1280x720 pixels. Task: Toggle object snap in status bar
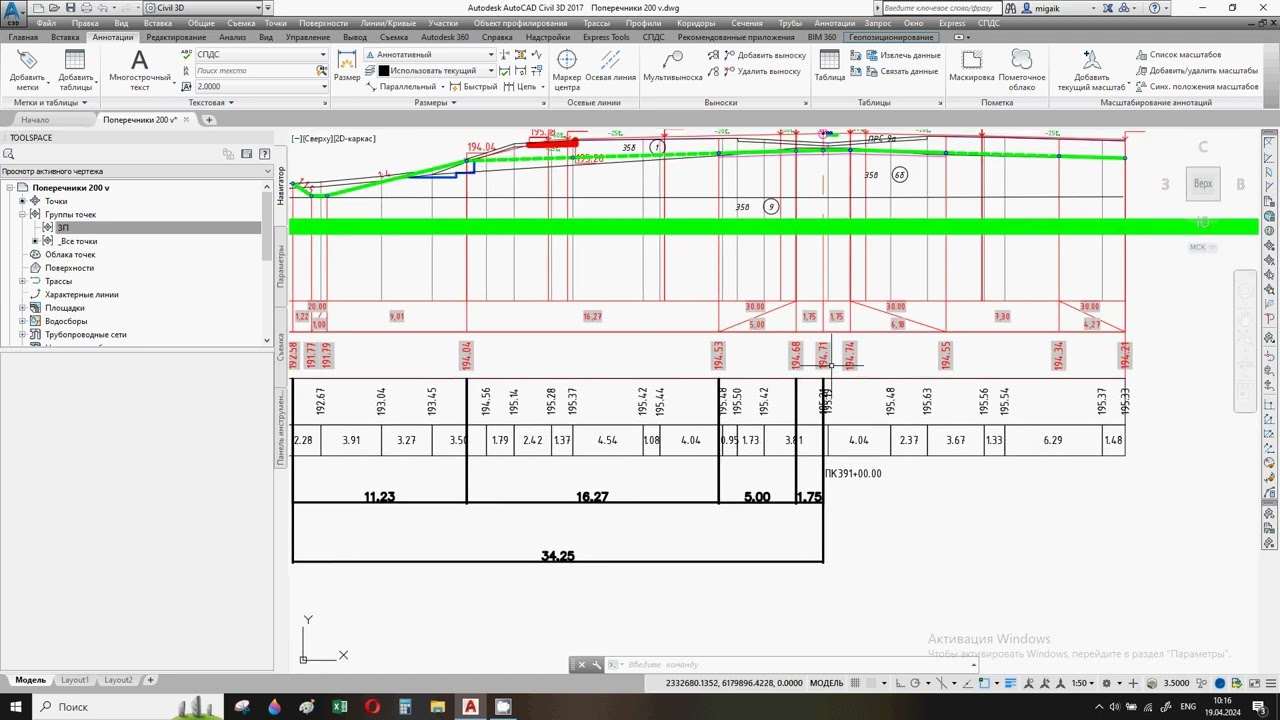click(x=986, y=683)
